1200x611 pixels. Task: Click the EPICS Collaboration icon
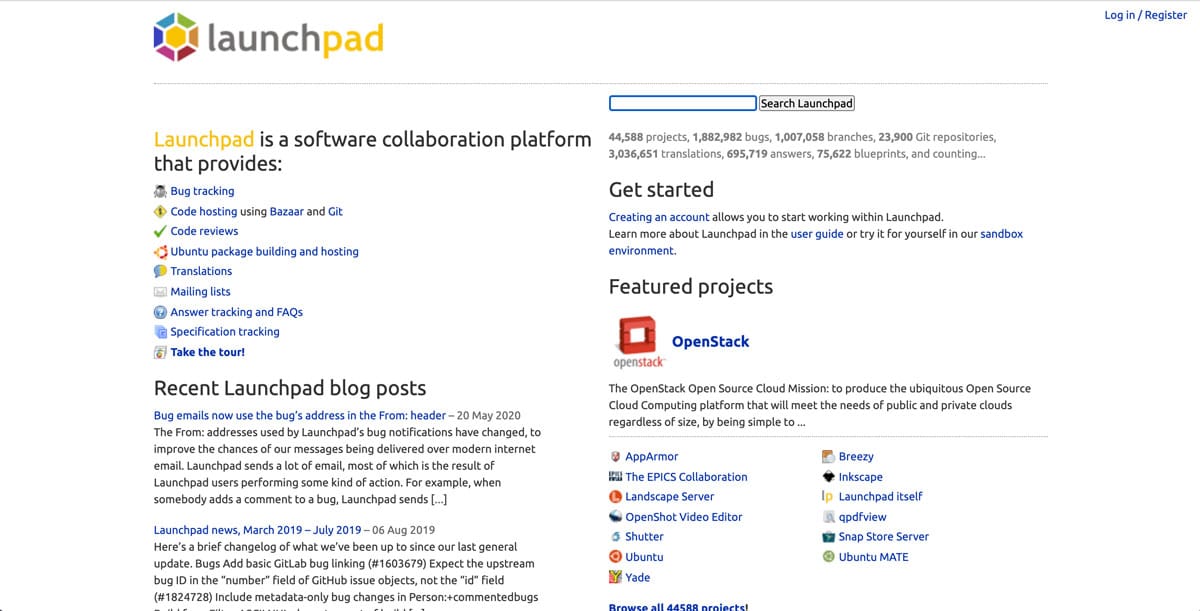pos(615,477)
